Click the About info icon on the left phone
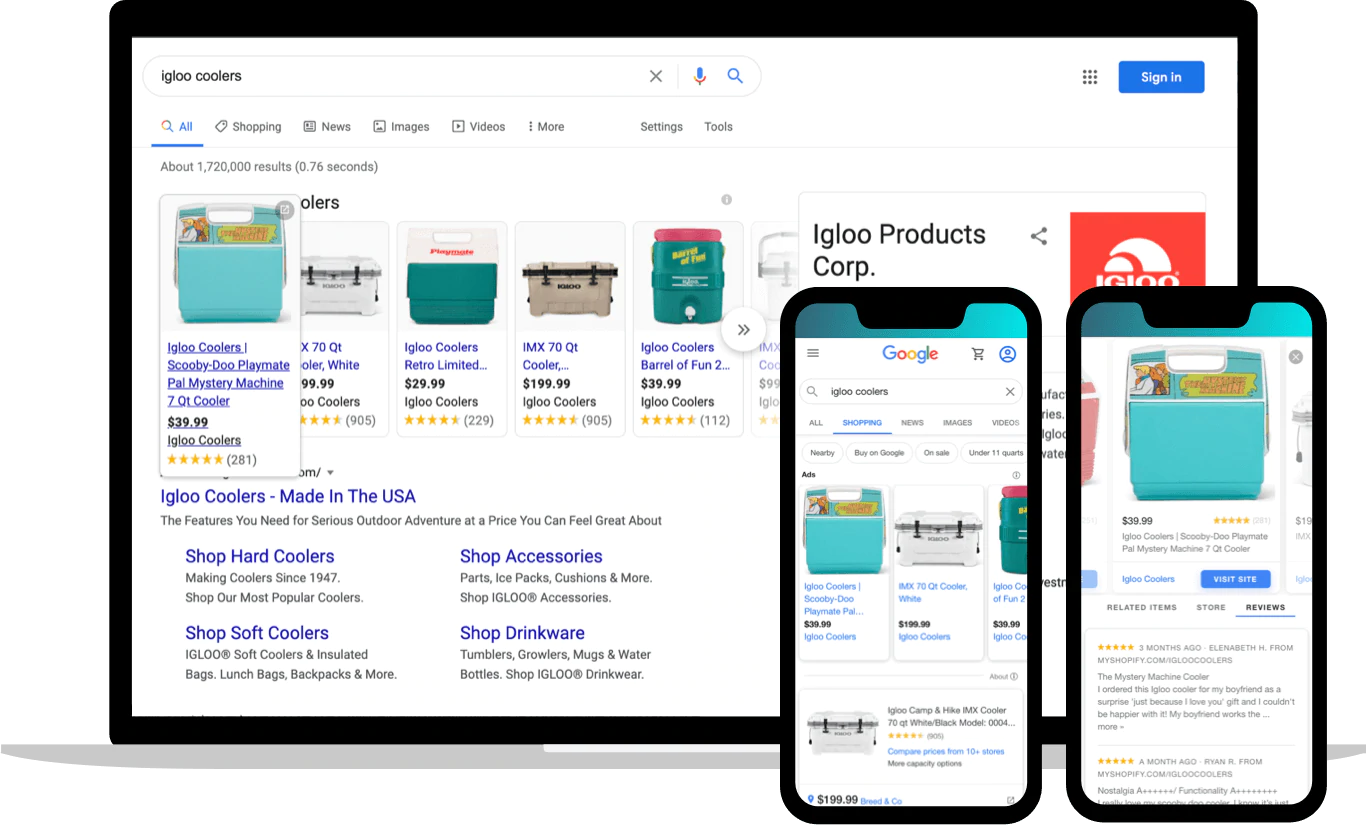The image size is (1366, 825). [x=1013, y=676]
